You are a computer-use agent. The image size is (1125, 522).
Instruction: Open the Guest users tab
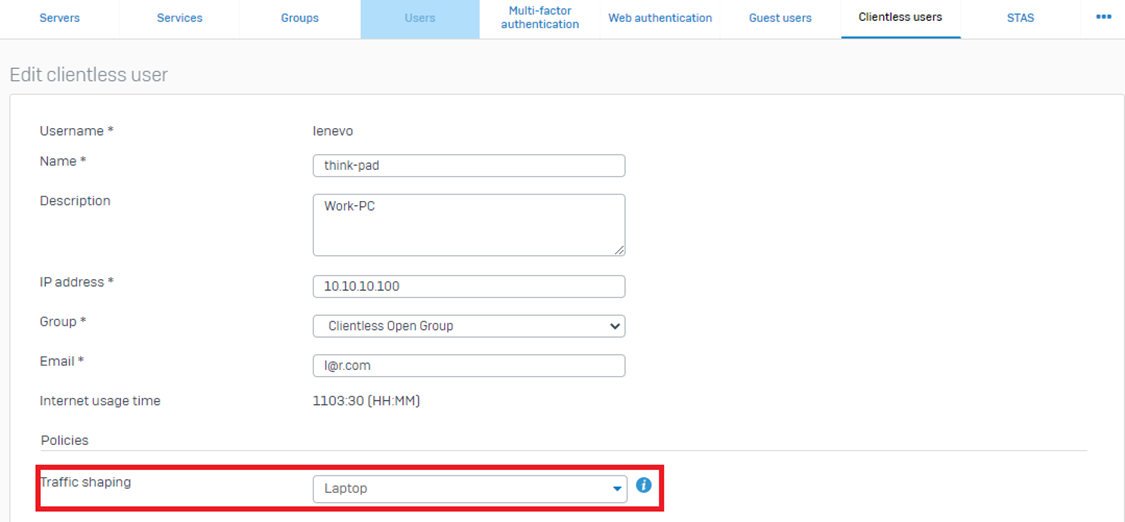coord(780,18)
